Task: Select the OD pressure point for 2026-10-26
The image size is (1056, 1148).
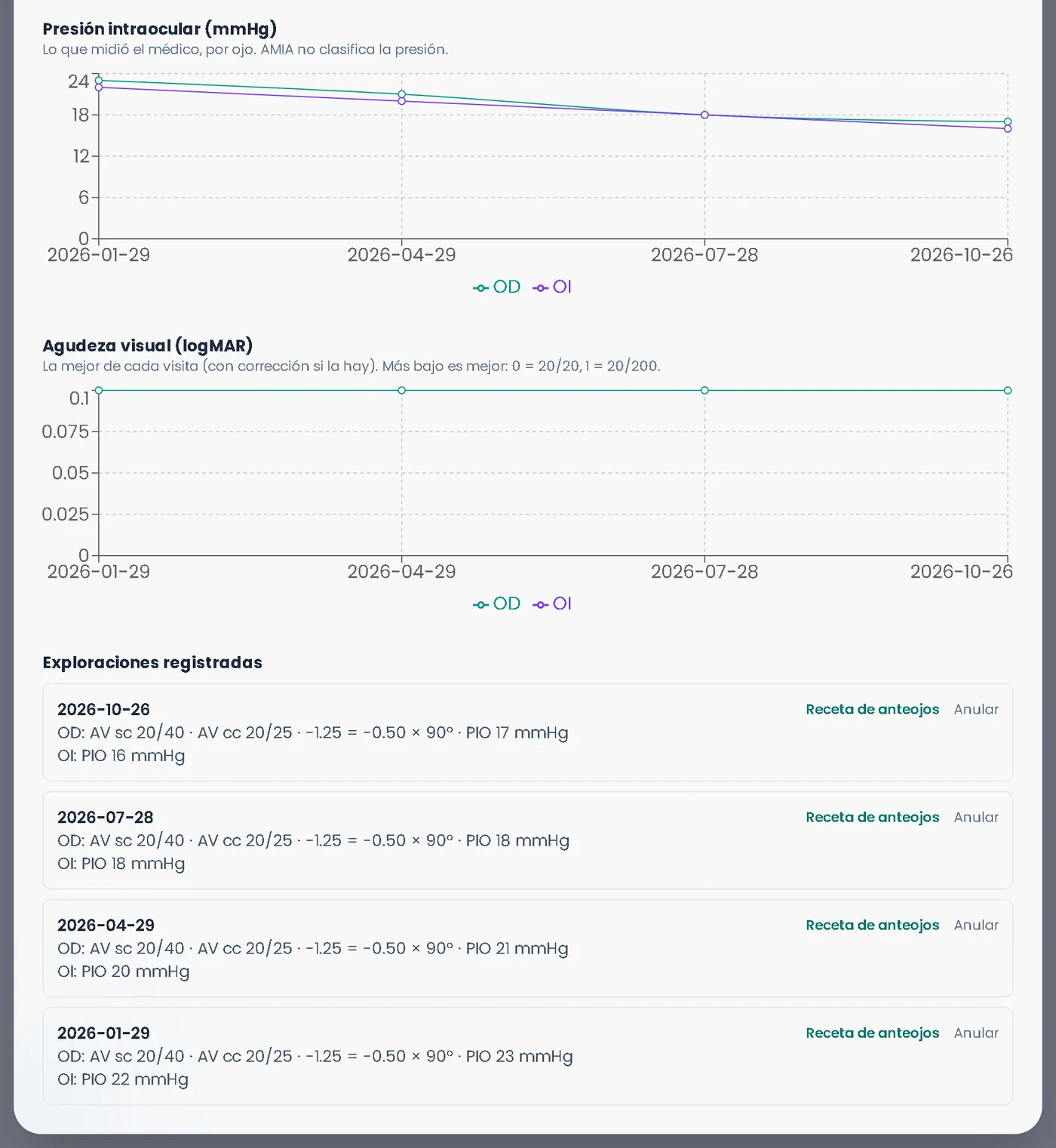Action: [x=1008, y=122]
